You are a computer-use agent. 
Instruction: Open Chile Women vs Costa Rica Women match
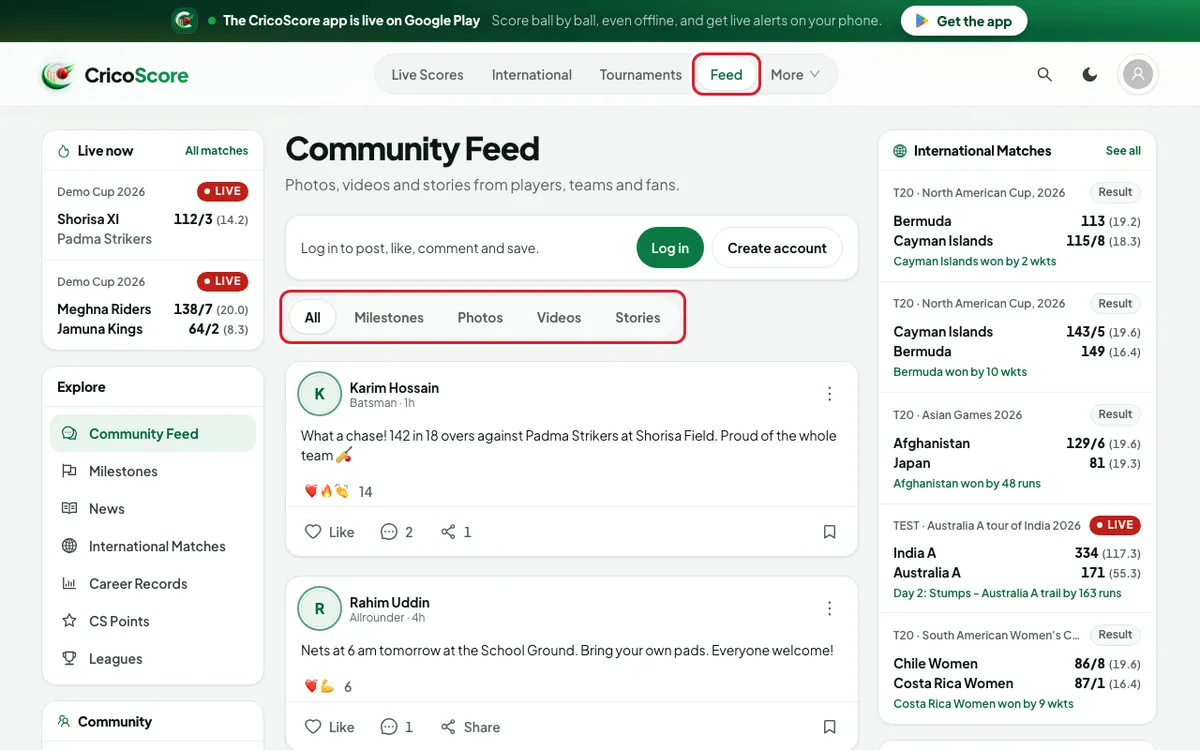1017,670
